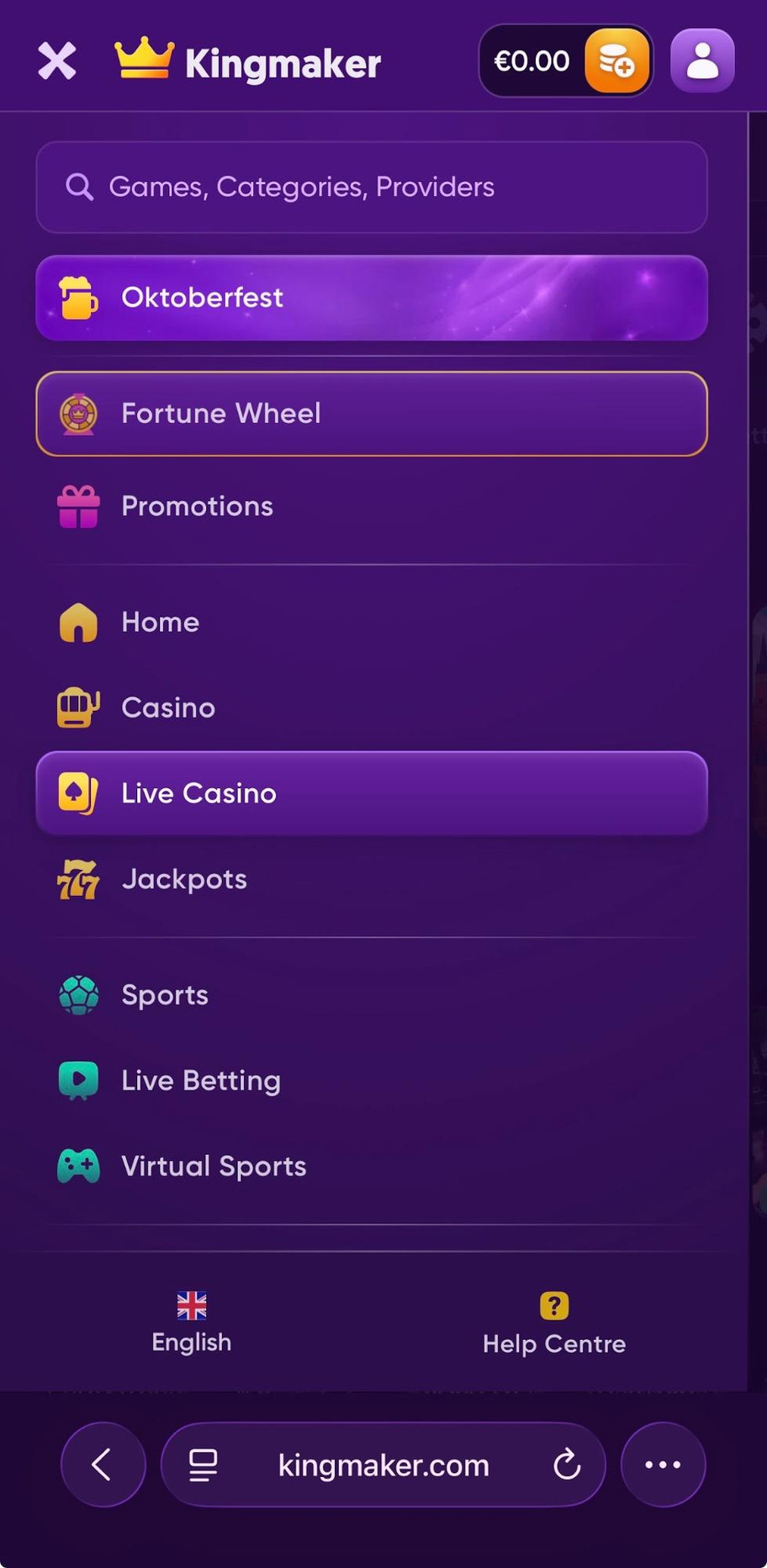
Task: Open the user profile icon
Action: pos(702,61)
